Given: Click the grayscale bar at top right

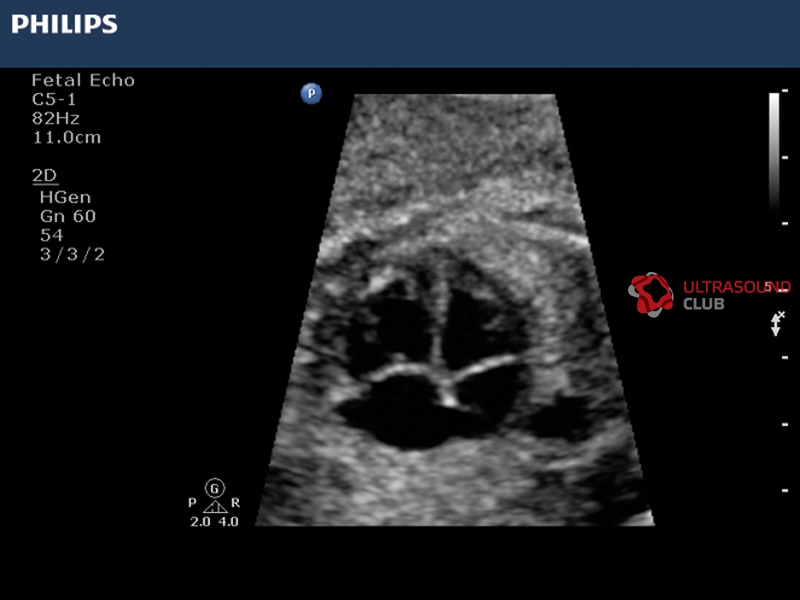Looking at the screenshot, I should pos(774,153).
